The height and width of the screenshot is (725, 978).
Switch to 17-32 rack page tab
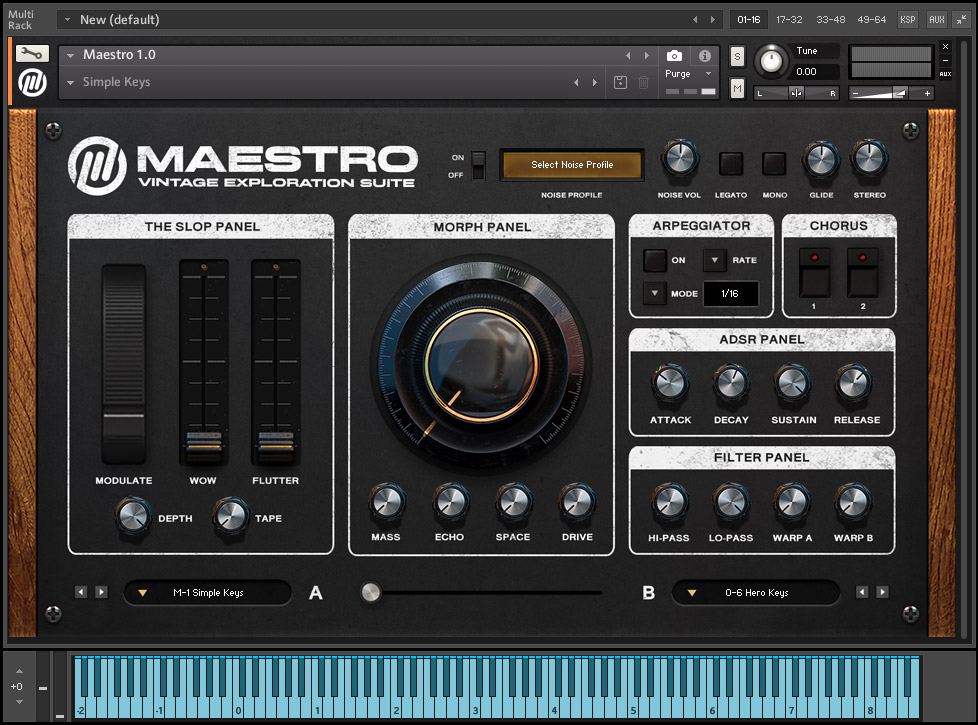pos(789,19)
